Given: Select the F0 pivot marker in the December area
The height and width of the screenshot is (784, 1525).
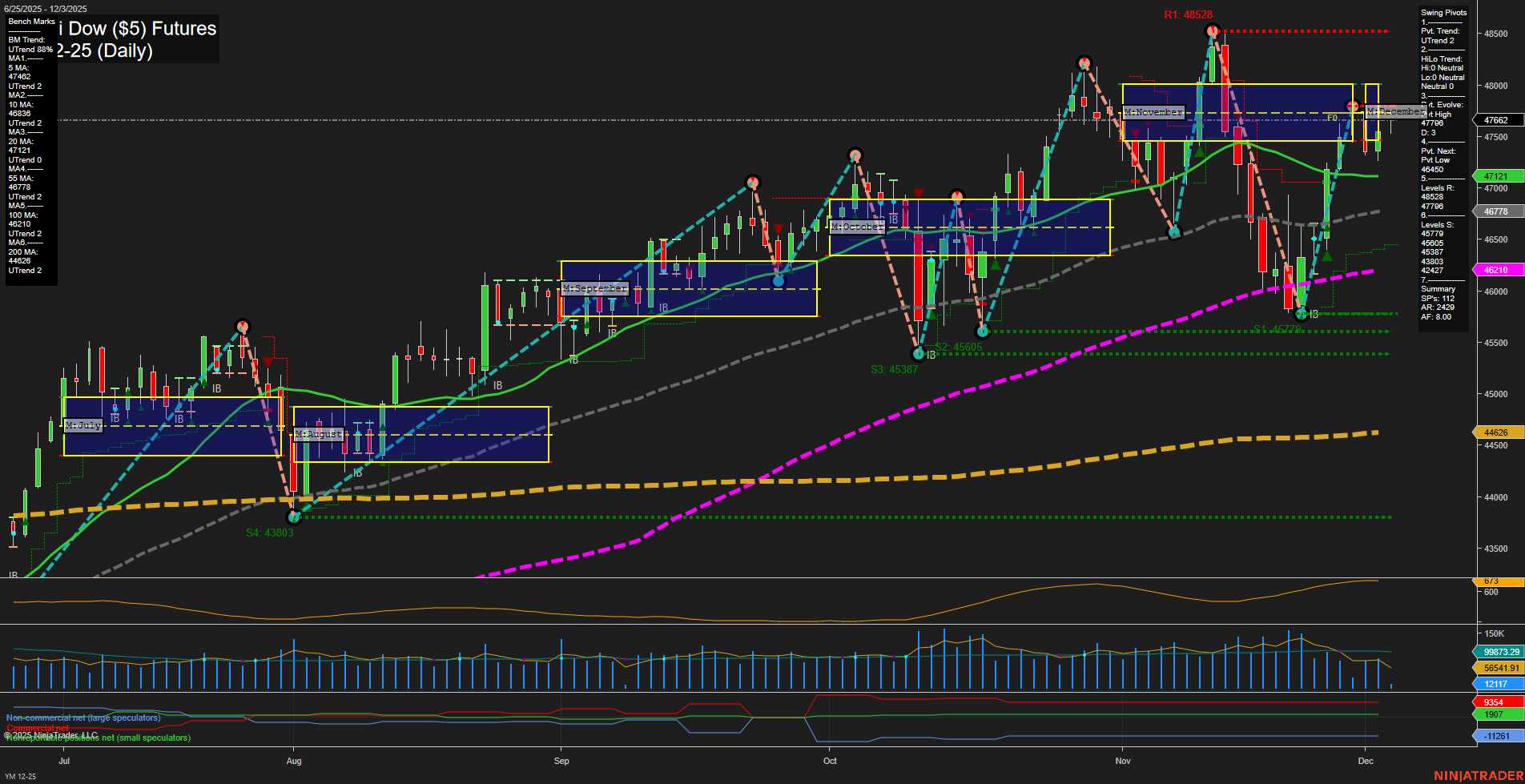Looking at the screenshot, I should 1332,119.
